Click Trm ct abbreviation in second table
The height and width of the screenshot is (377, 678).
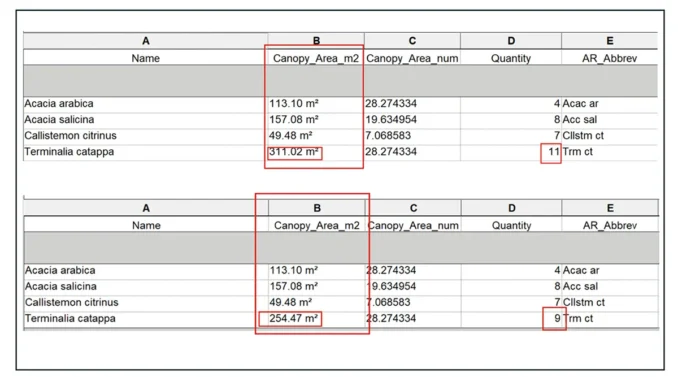pyautogui.click(x=578, y=319)
